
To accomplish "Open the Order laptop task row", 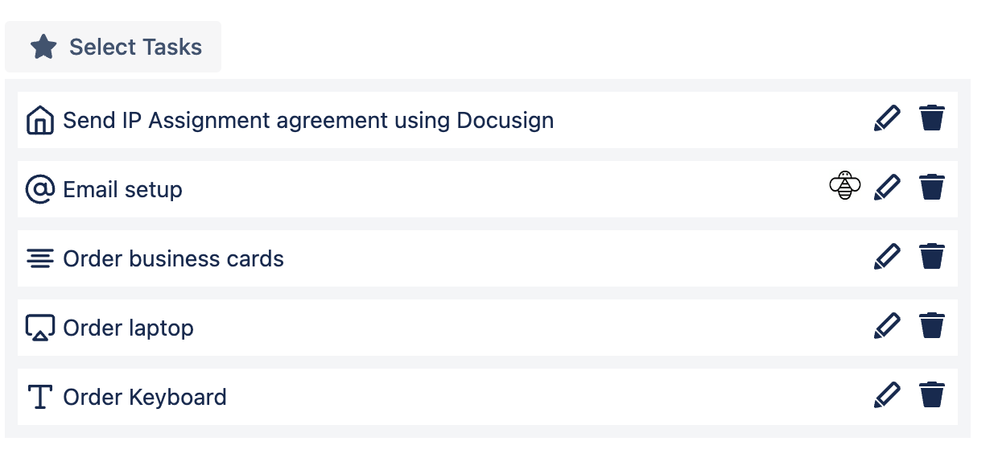I will pos(488,327).
